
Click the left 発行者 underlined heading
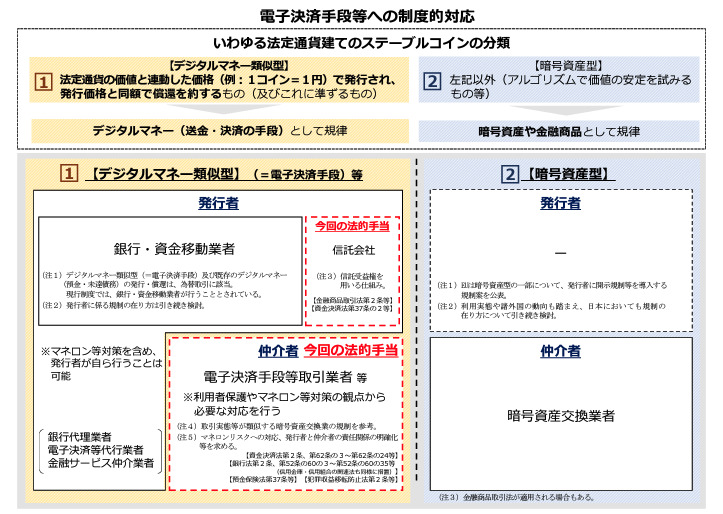pyautogui.click(x=219, y=203)
